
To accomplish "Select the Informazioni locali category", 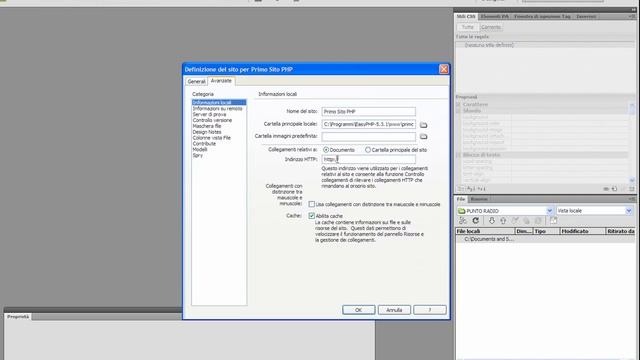I will coord(219,102).
